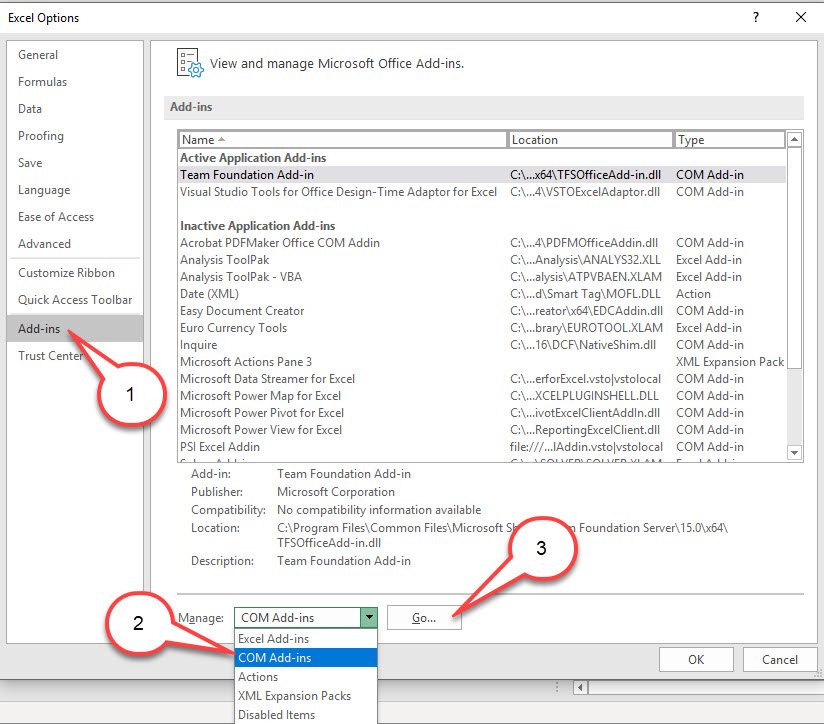Sort add-ins by Type column header

tap(729, 140)
